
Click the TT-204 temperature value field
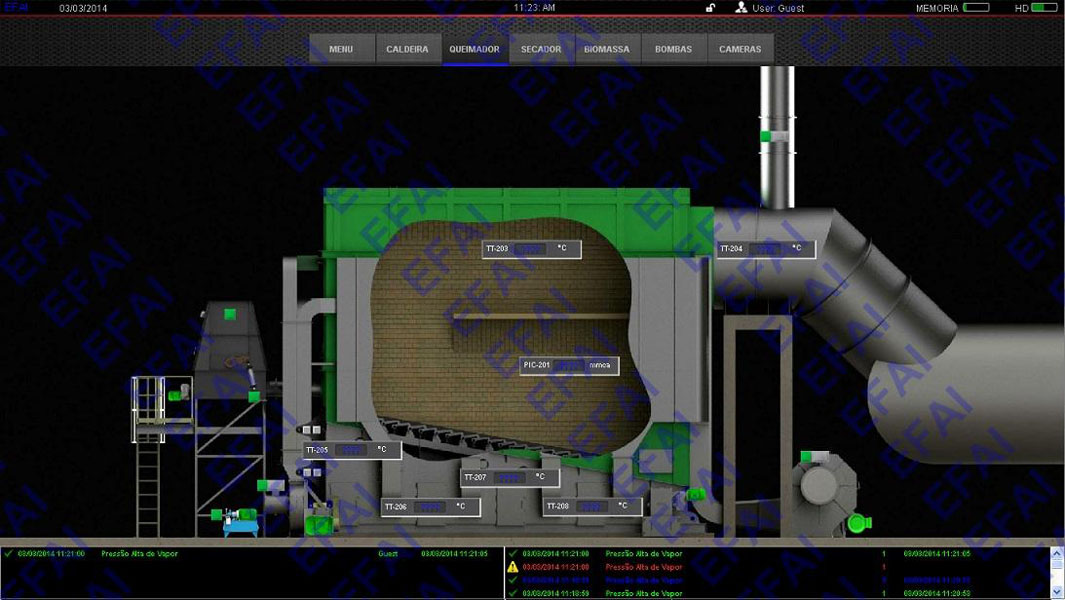[x=765, y=249]
